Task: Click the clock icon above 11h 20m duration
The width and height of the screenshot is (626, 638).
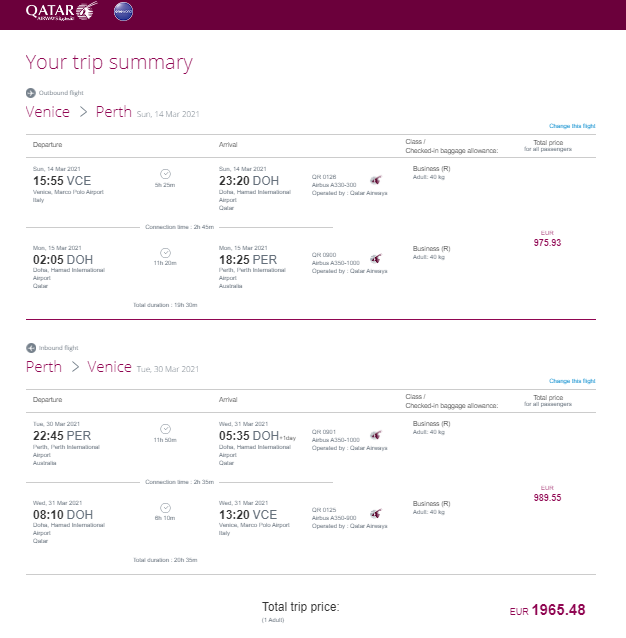Action: click(165, 253)
